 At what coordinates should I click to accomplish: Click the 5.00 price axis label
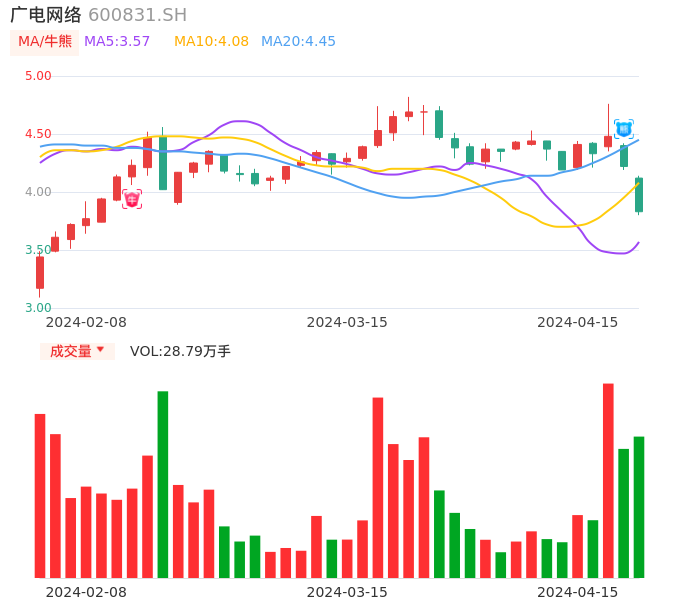[x=38, y=76]
